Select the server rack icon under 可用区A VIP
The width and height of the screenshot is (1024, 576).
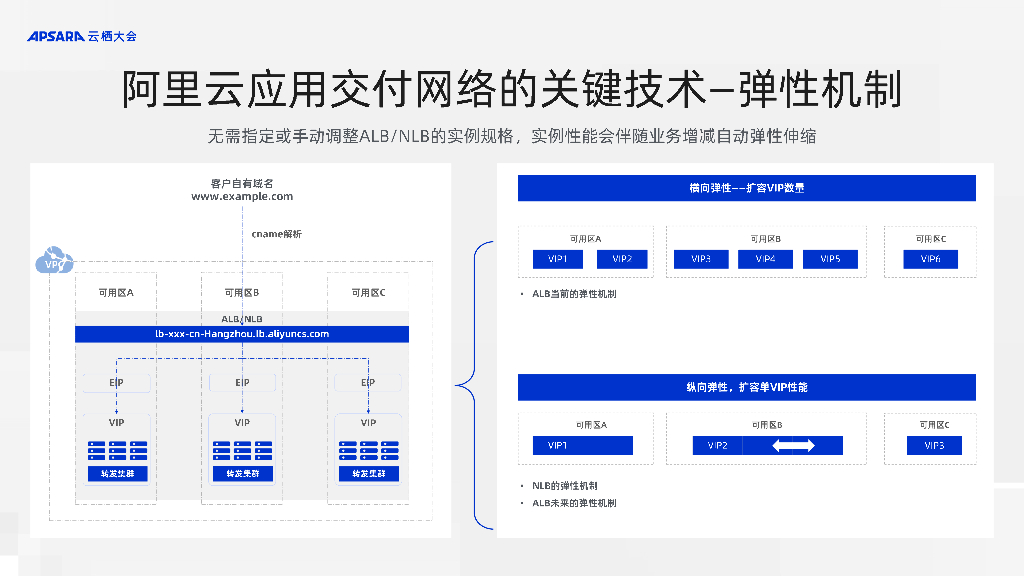[118, 451]
